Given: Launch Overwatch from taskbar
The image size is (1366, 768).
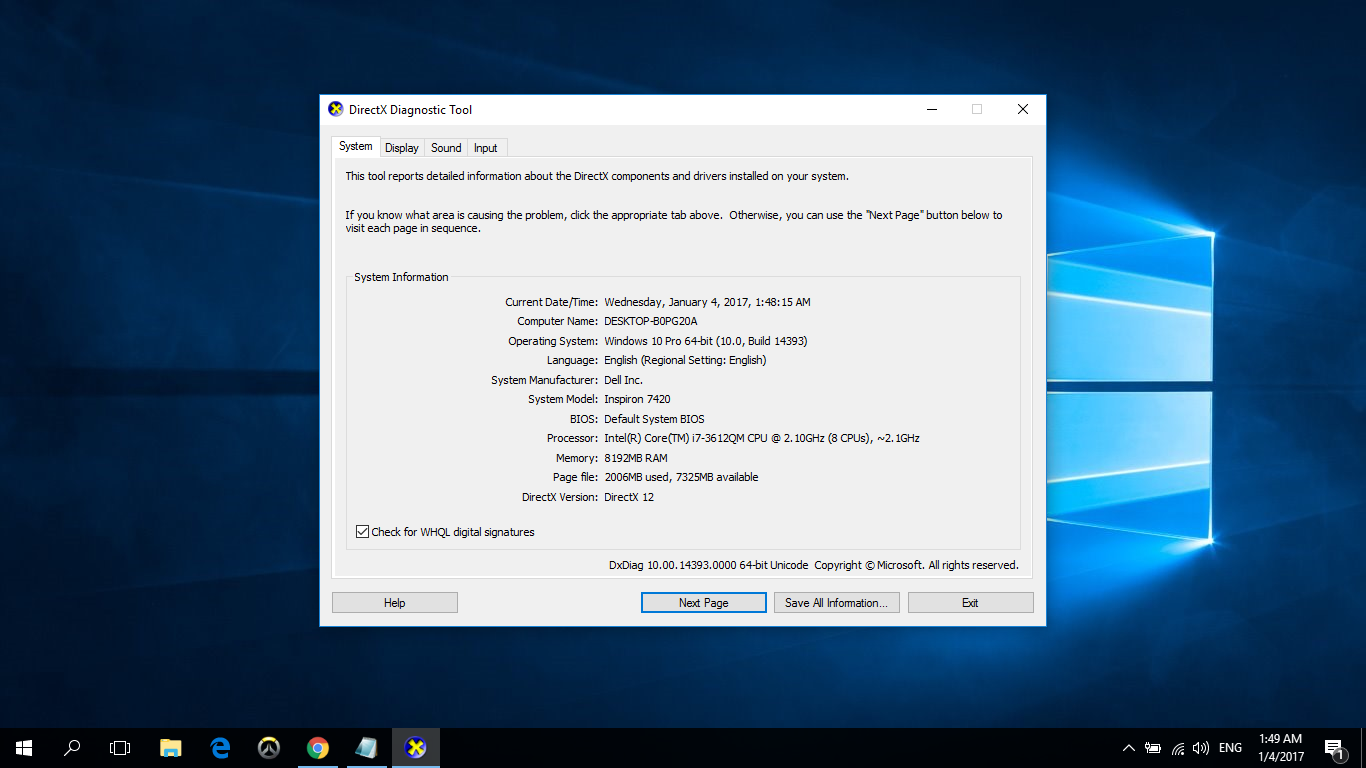Looking at the screenshot, I should pos(269,747).
